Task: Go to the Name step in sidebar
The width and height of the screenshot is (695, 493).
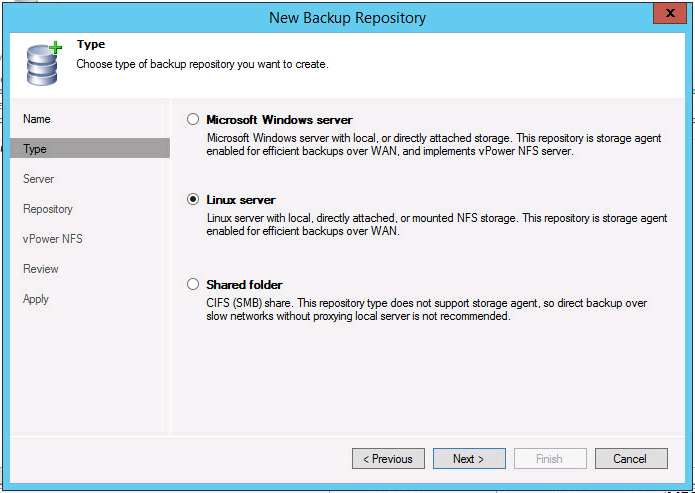Action: 37,119
